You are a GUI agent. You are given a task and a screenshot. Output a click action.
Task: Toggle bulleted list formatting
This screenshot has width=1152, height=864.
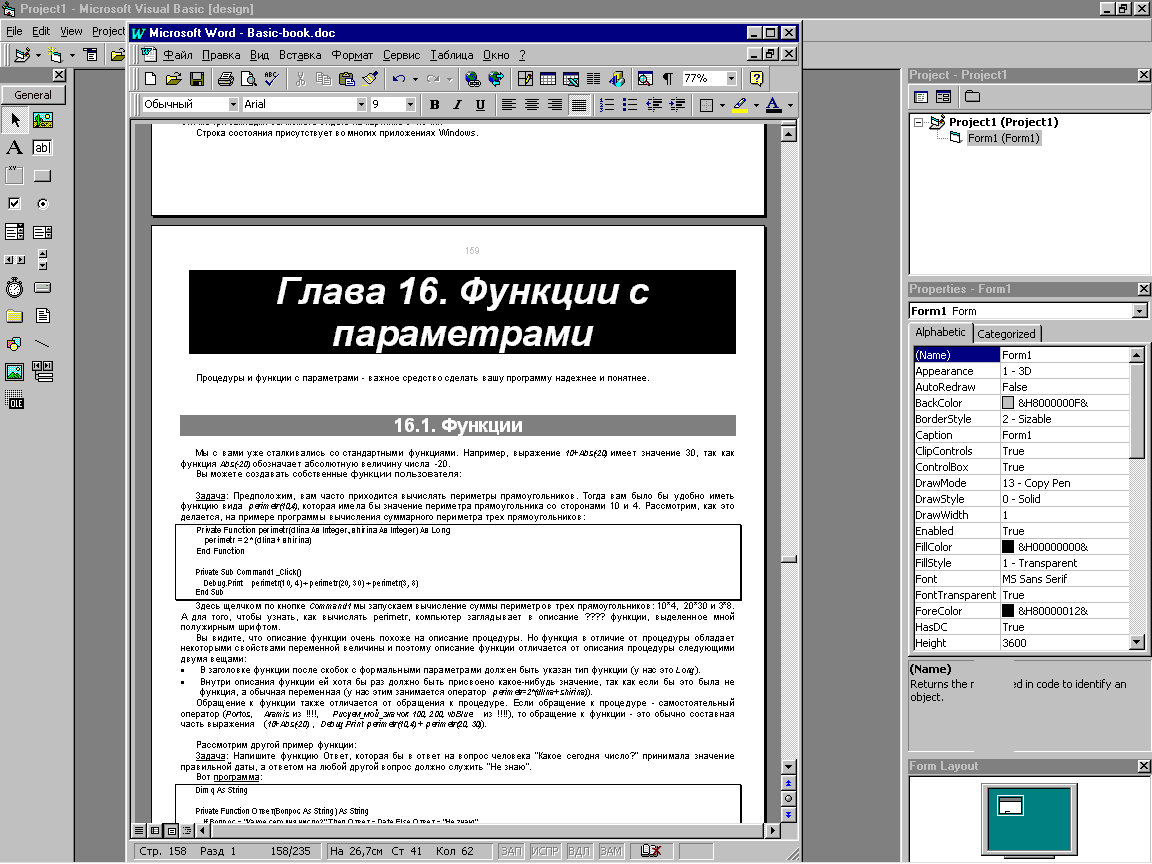(630, 105)
